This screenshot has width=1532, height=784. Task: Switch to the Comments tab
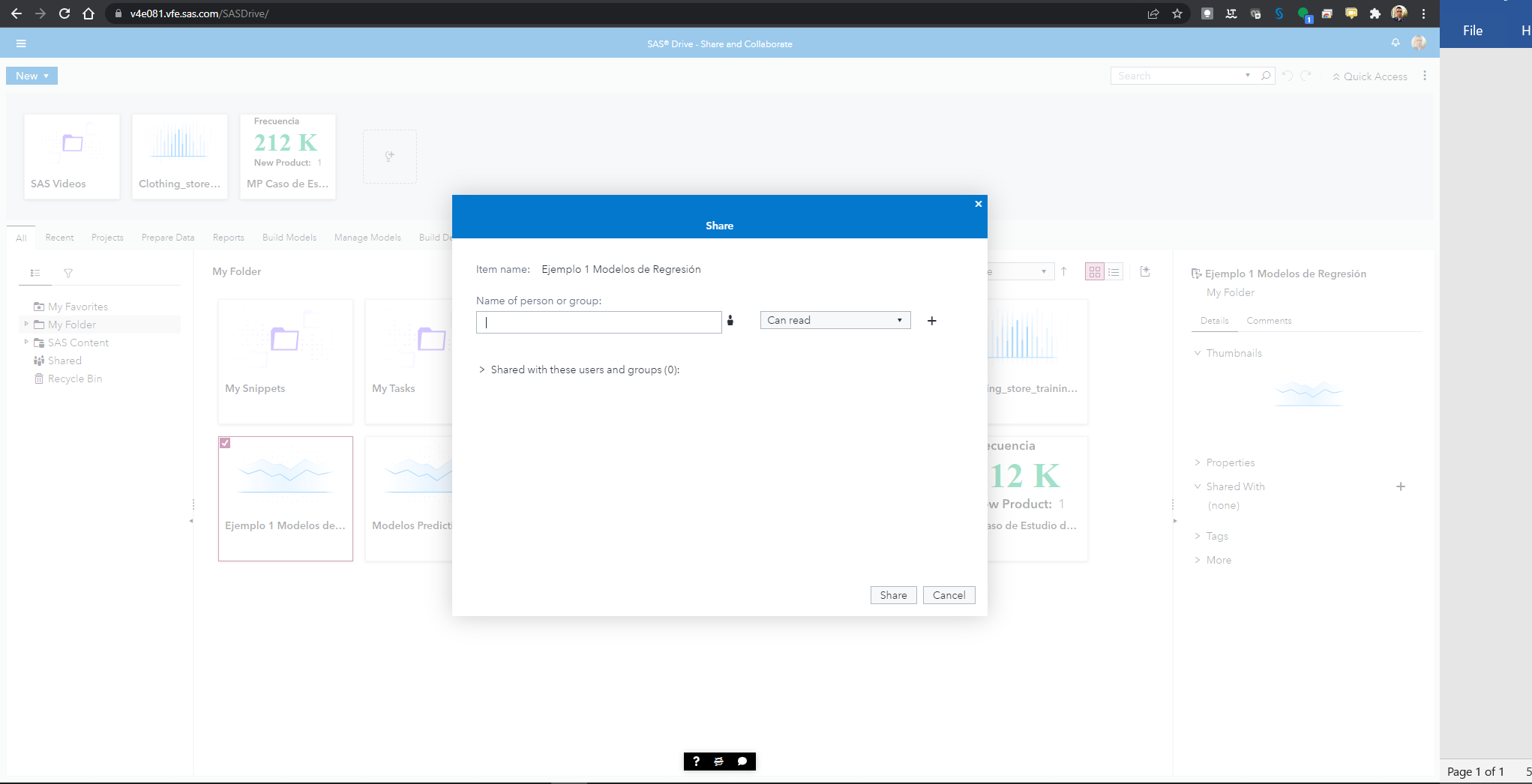pos(1269,320)
